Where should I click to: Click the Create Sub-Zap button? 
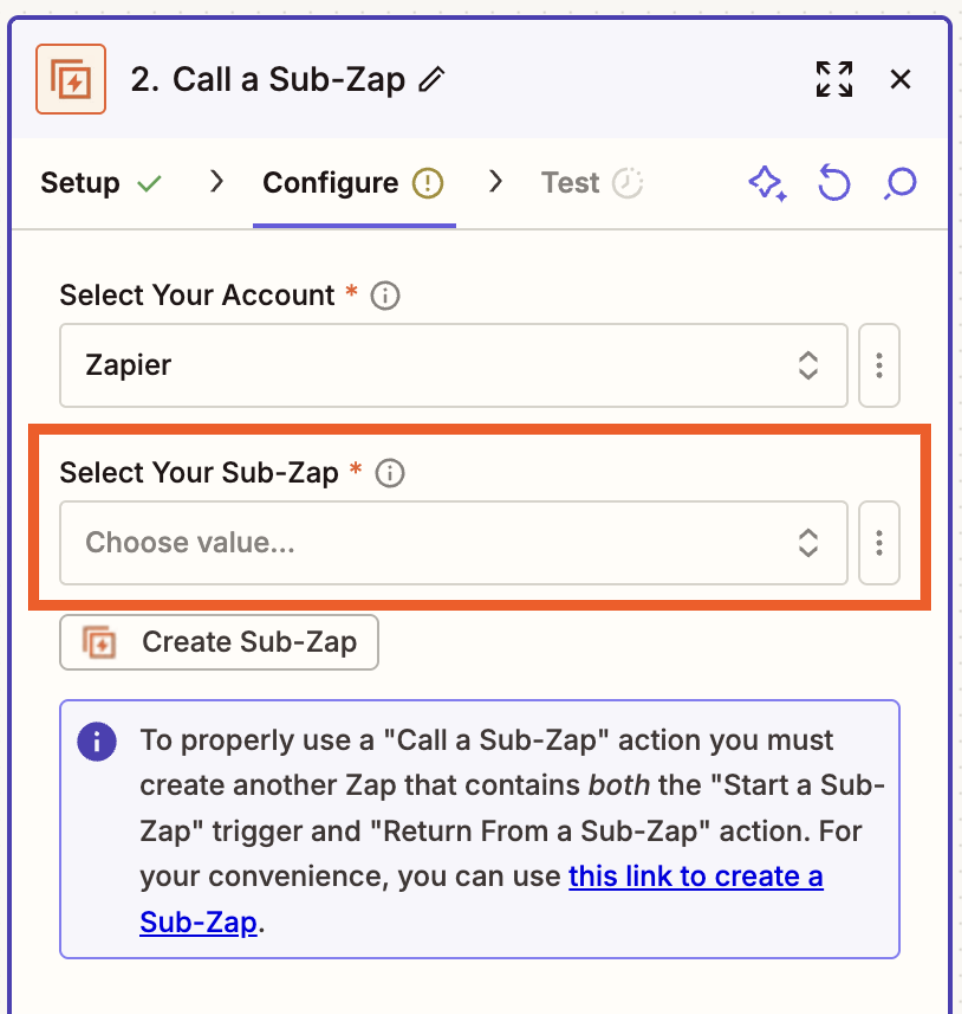tap(219, 642)
